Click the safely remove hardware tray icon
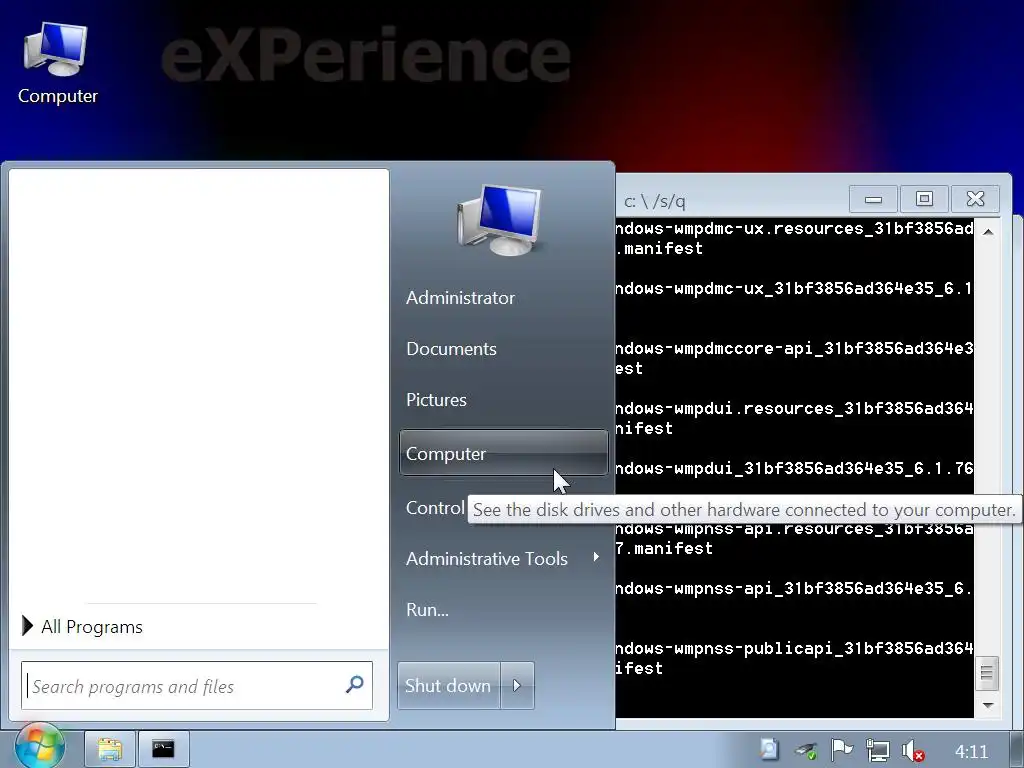The image size is (1024, 768). 806,750
